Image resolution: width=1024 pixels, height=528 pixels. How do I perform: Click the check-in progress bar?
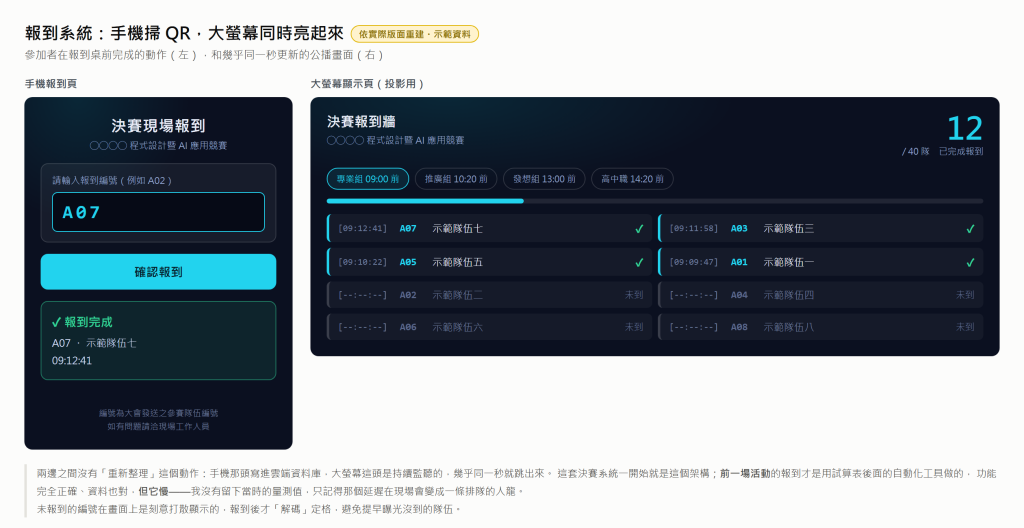(654, 201)
